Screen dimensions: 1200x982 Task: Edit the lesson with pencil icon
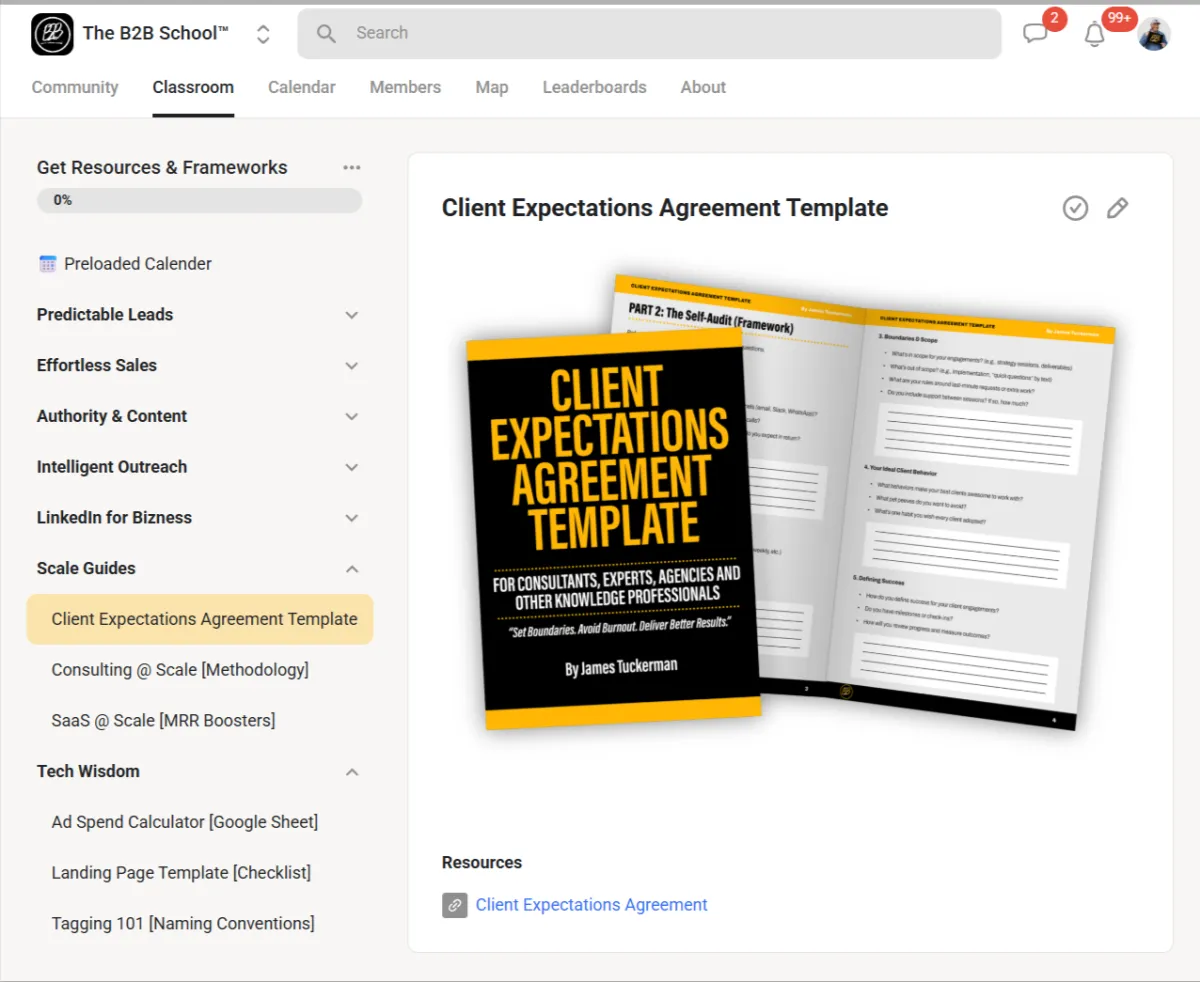click(x=1117, y=208)
